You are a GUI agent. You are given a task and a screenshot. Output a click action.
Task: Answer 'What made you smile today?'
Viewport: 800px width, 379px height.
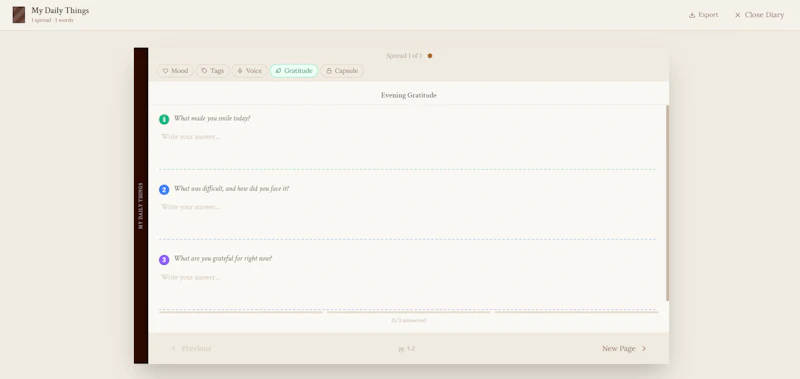[x=407, y=148]
